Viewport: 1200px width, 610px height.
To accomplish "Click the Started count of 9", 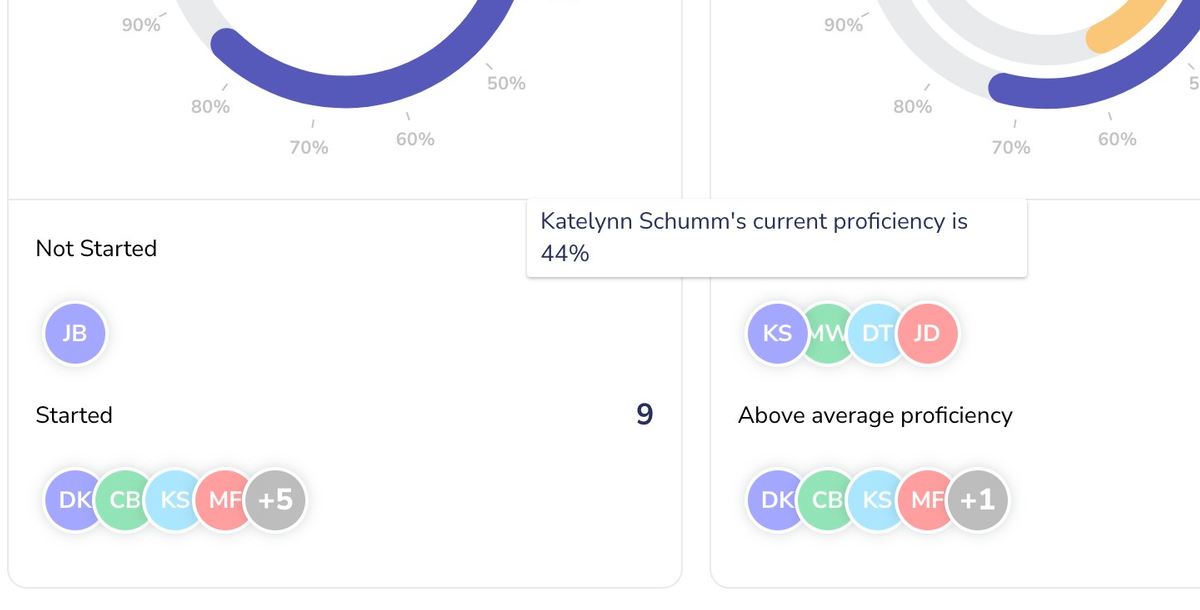I will pos(645,414).
